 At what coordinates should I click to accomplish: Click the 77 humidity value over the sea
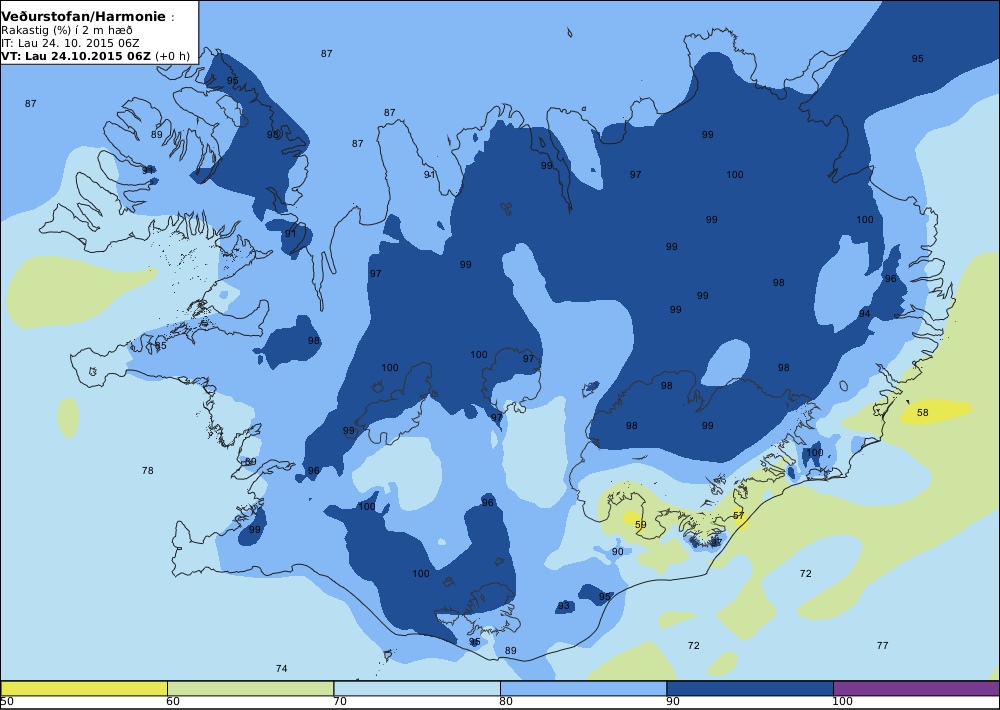click(882, 646)
